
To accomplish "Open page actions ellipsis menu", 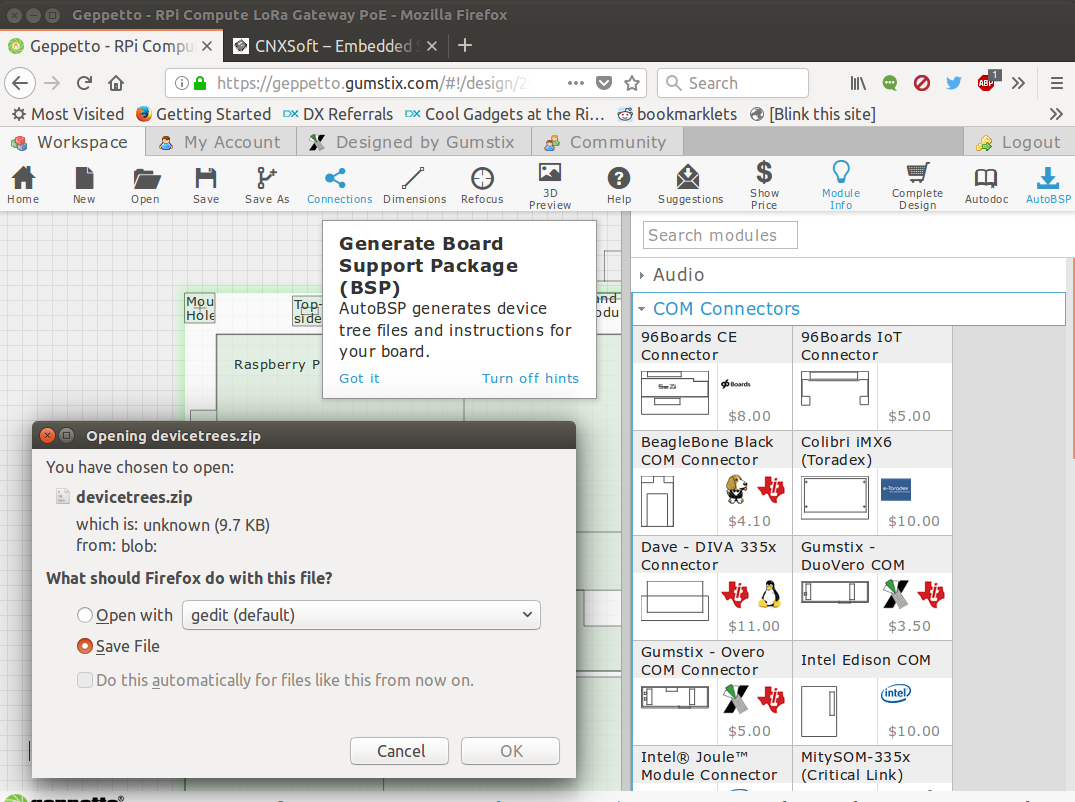I will 576,83.
